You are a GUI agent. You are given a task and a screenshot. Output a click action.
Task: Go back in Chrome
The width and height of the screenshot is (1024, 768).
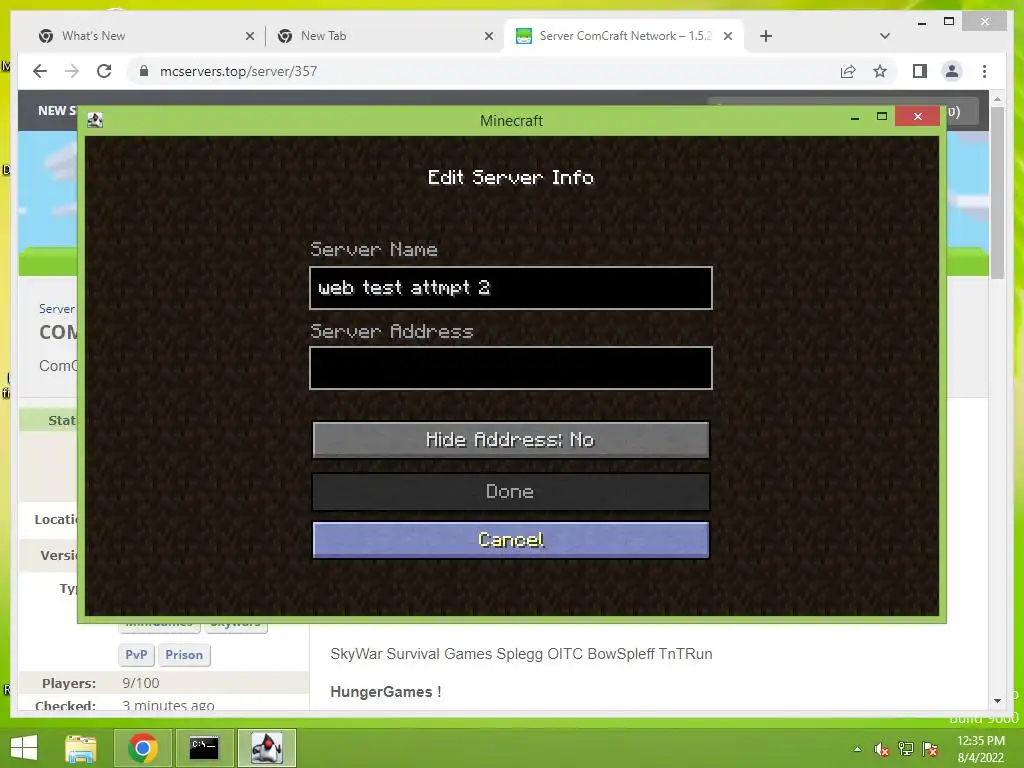pyautogui.click(x=40, y=71)
